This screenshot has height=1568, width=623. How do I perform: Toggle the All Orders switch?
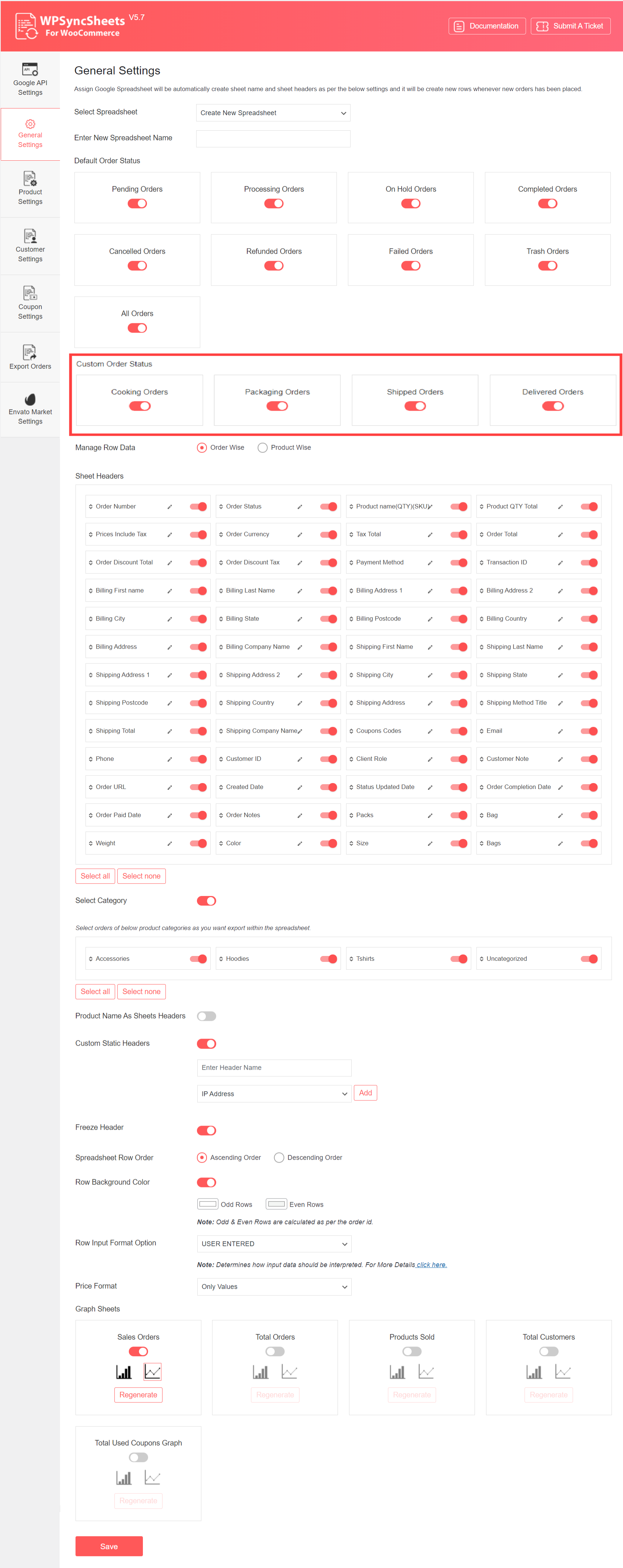point(137,328)
